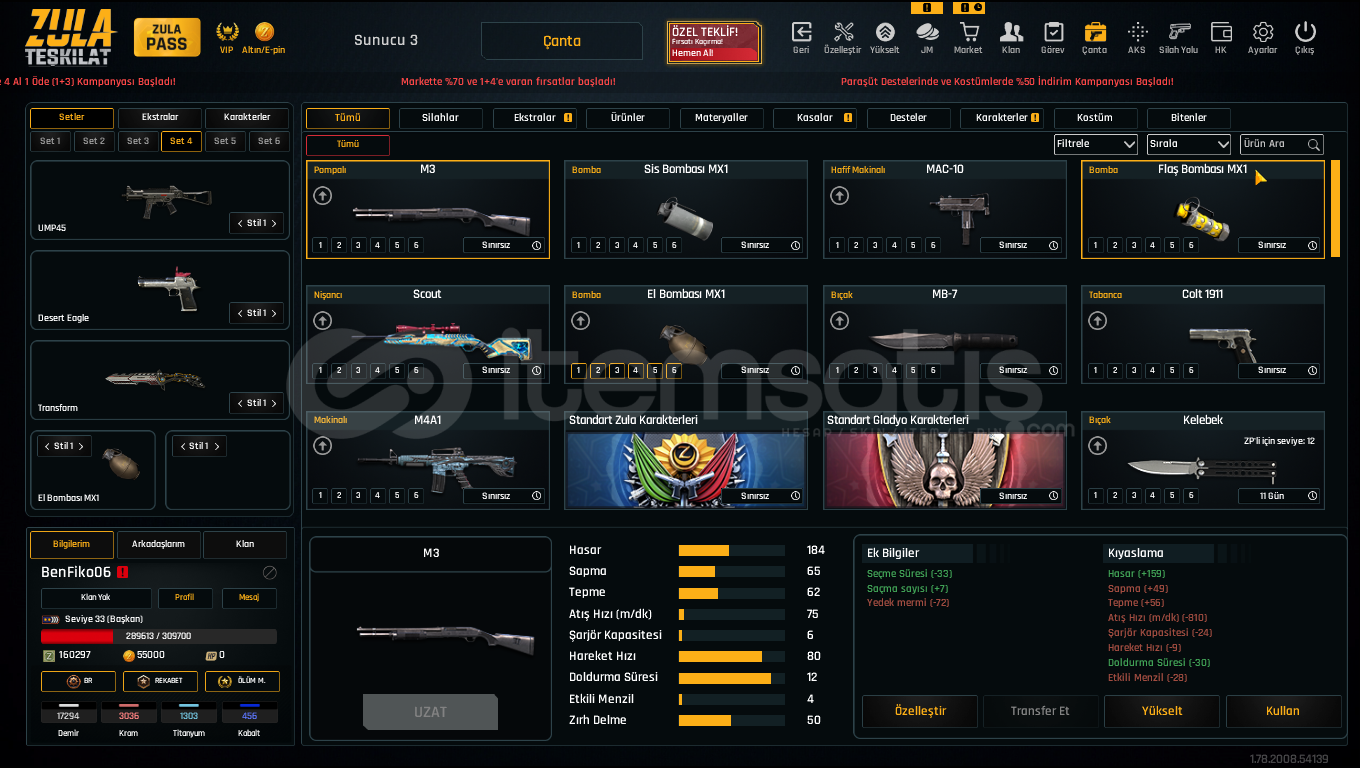Open the Geri back icon

[x=801, y=32]
